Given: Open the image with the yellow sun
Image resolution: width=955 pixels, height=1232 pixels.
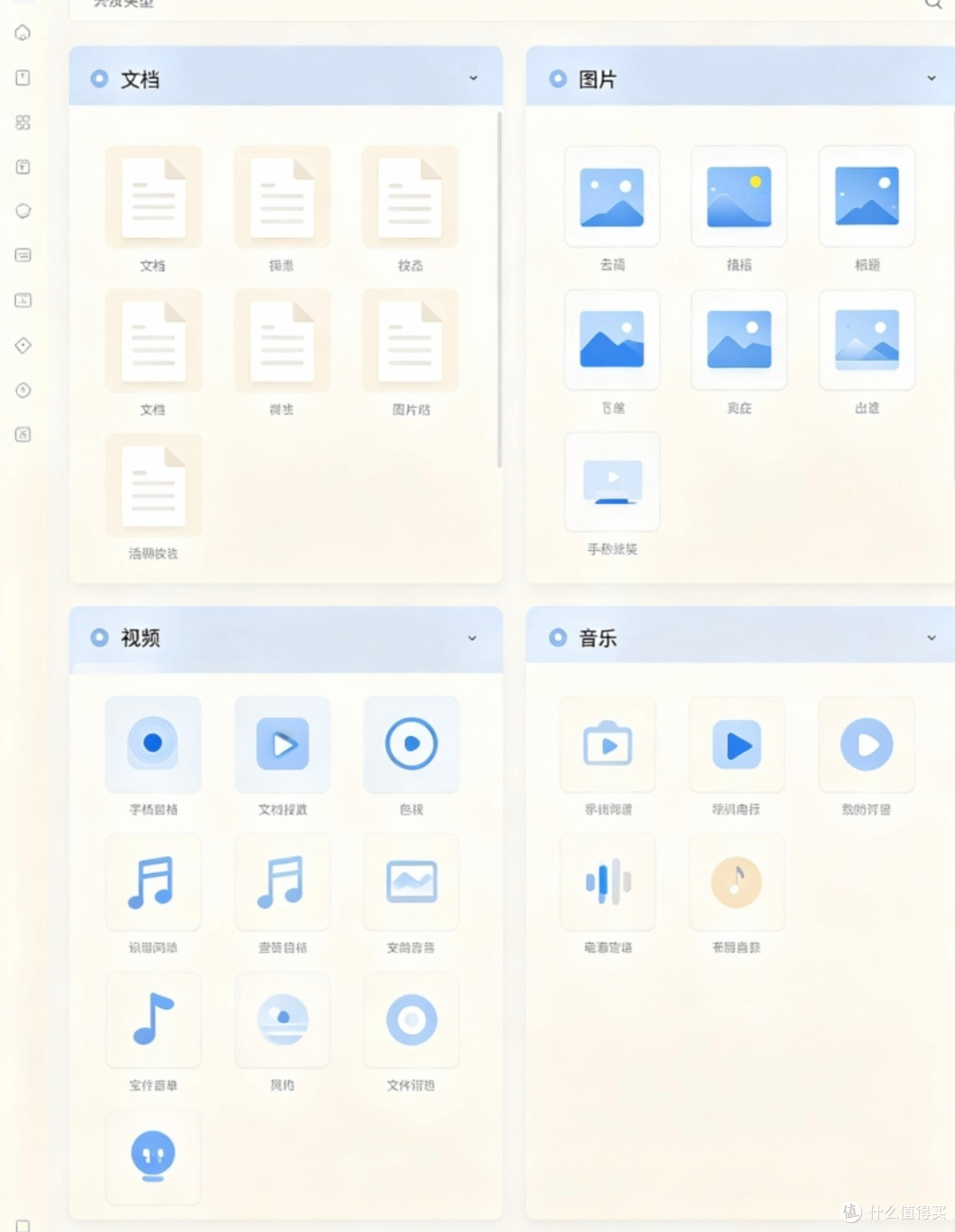Looking at the screenshot, I should [x=739, y=196].
